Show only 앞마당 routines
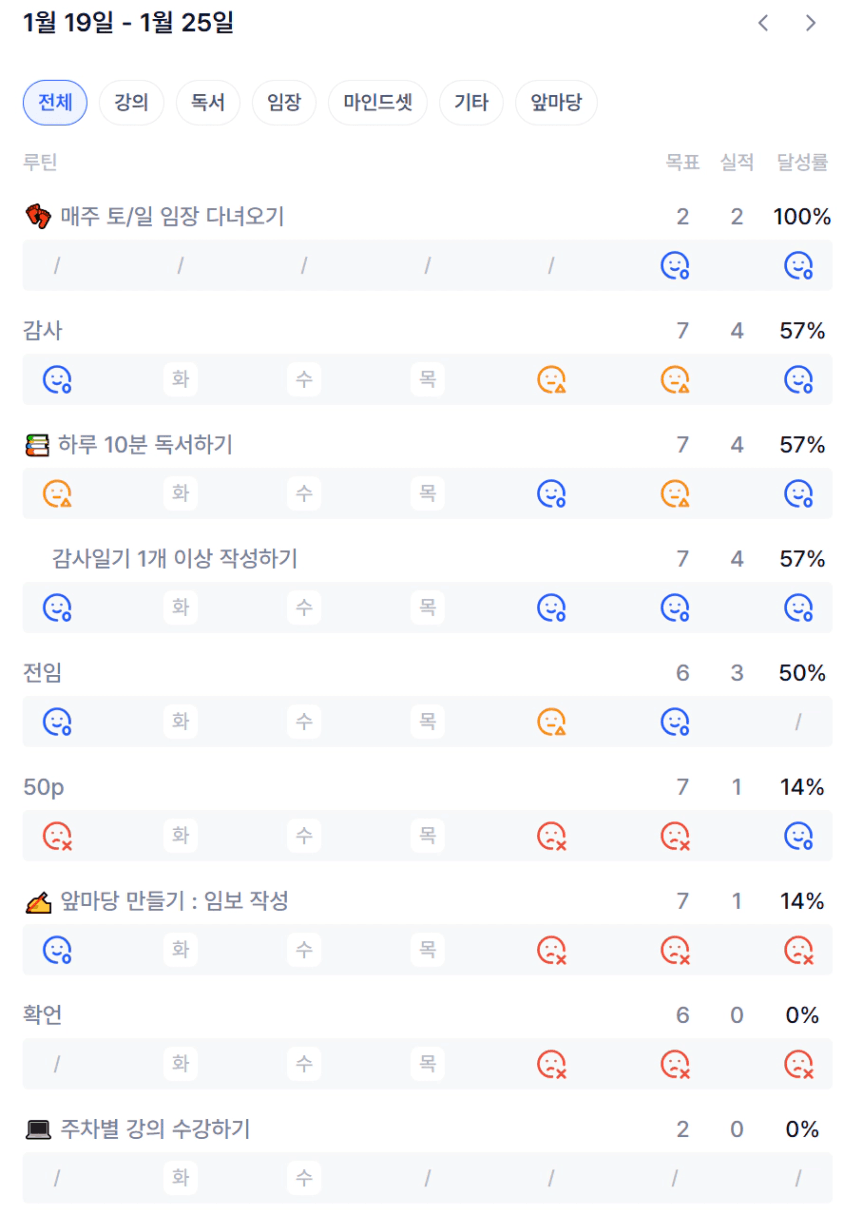The image size is (844, 1215). (x=556, y=102)
